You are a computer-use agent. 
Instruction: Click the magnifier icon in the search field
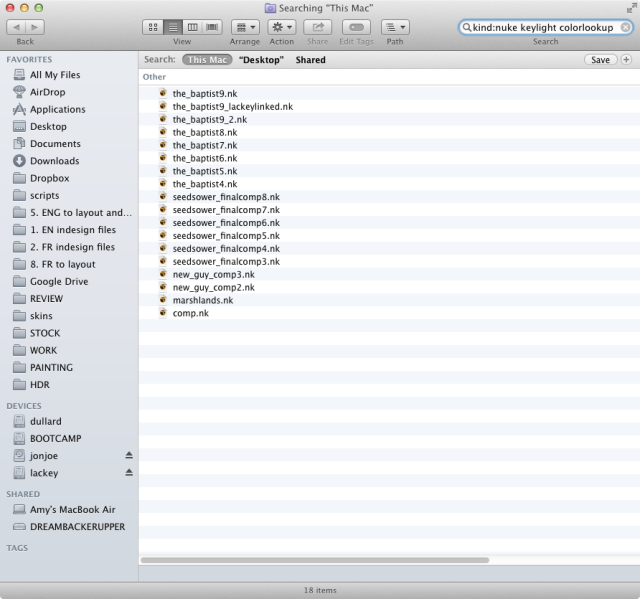pyautogui.click(x=467, y=27)
